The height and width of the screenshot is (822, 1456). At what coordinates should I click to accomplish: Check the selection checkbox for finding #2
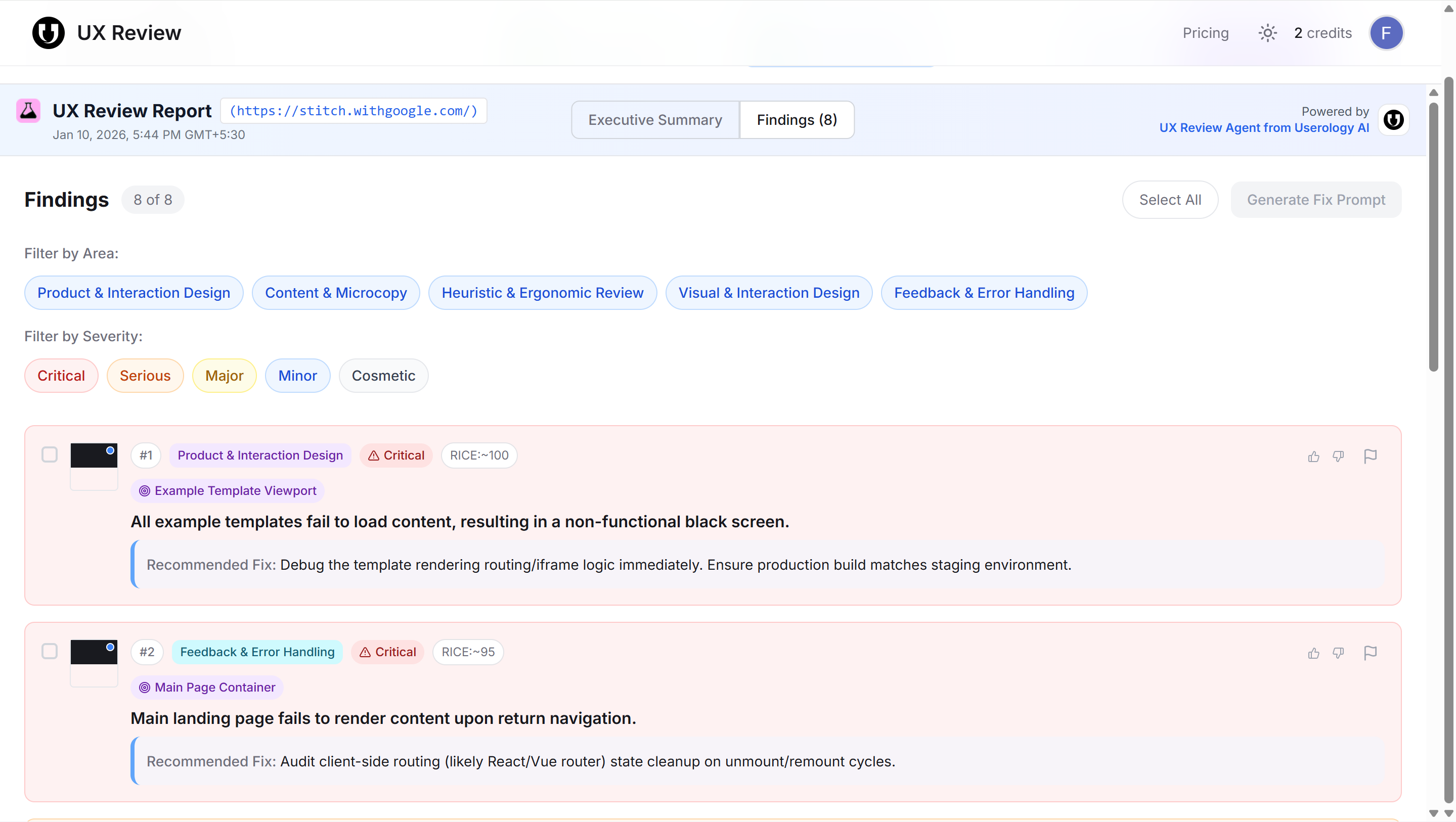click(x=49, y=652)
